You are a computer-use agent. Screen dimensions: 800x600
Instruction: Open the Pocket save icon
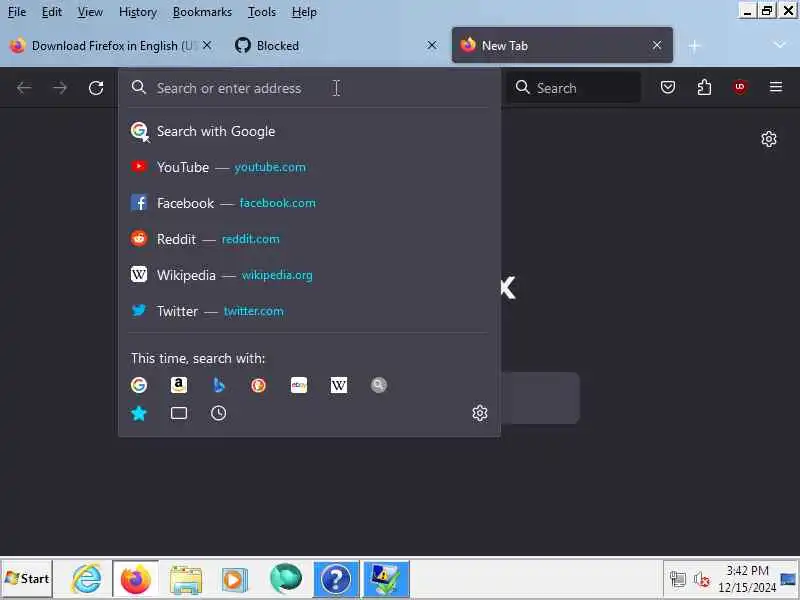668,88
